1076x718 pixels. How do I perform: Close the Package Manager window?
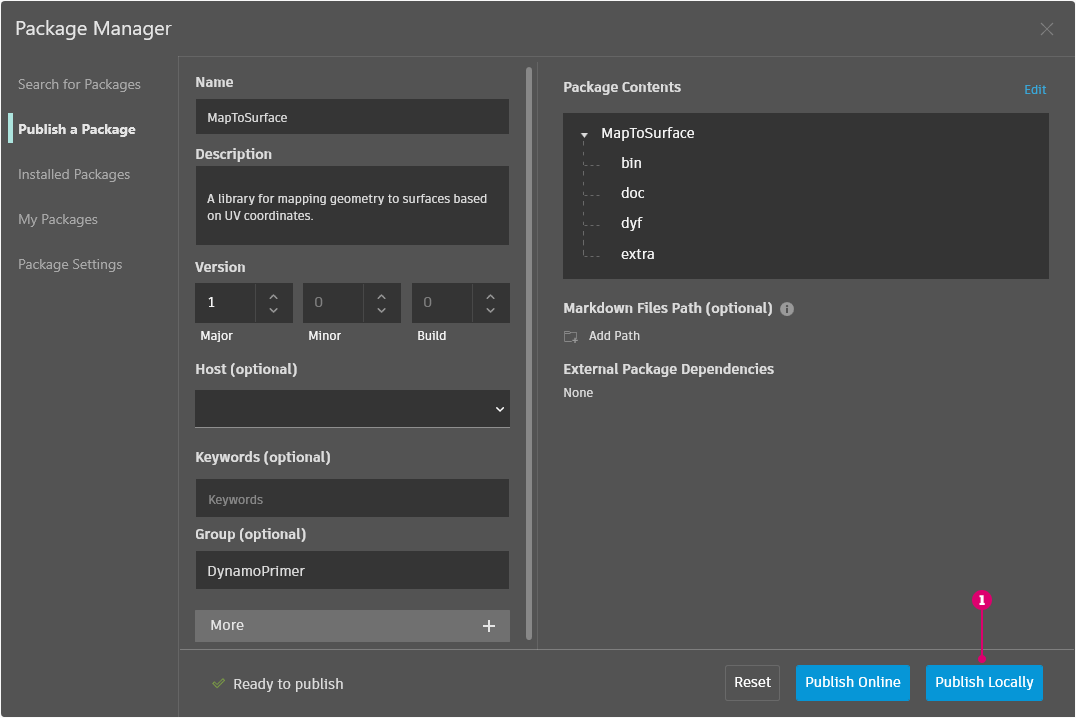click(1047, 29)
